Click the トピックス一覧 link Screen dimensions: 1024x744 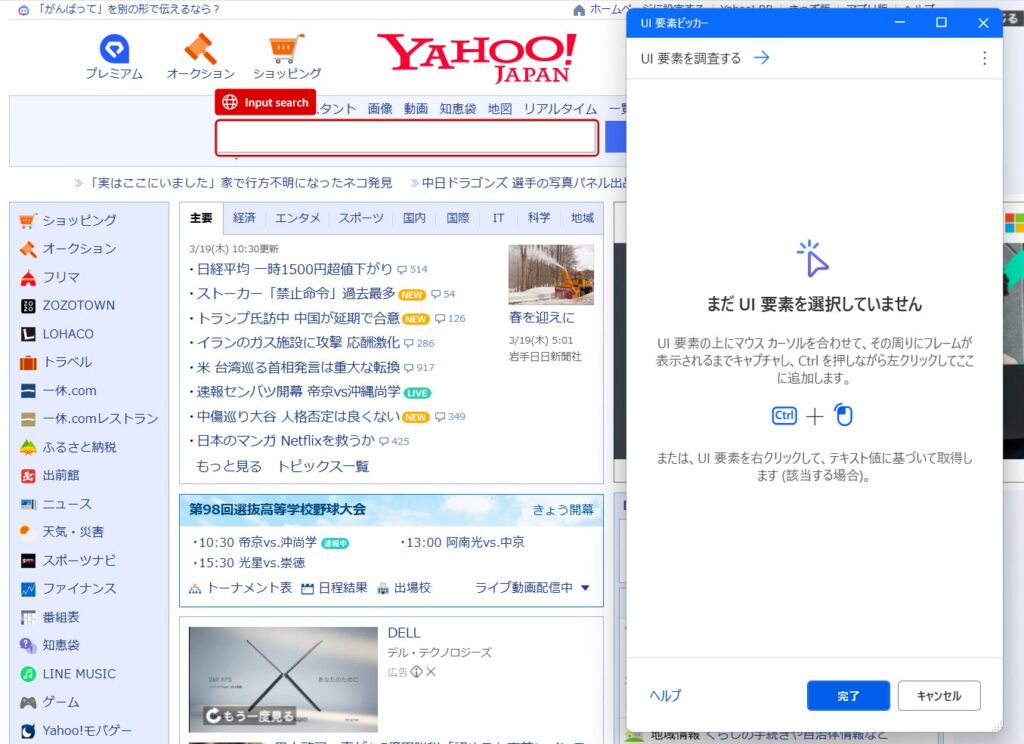pos(323,467)
